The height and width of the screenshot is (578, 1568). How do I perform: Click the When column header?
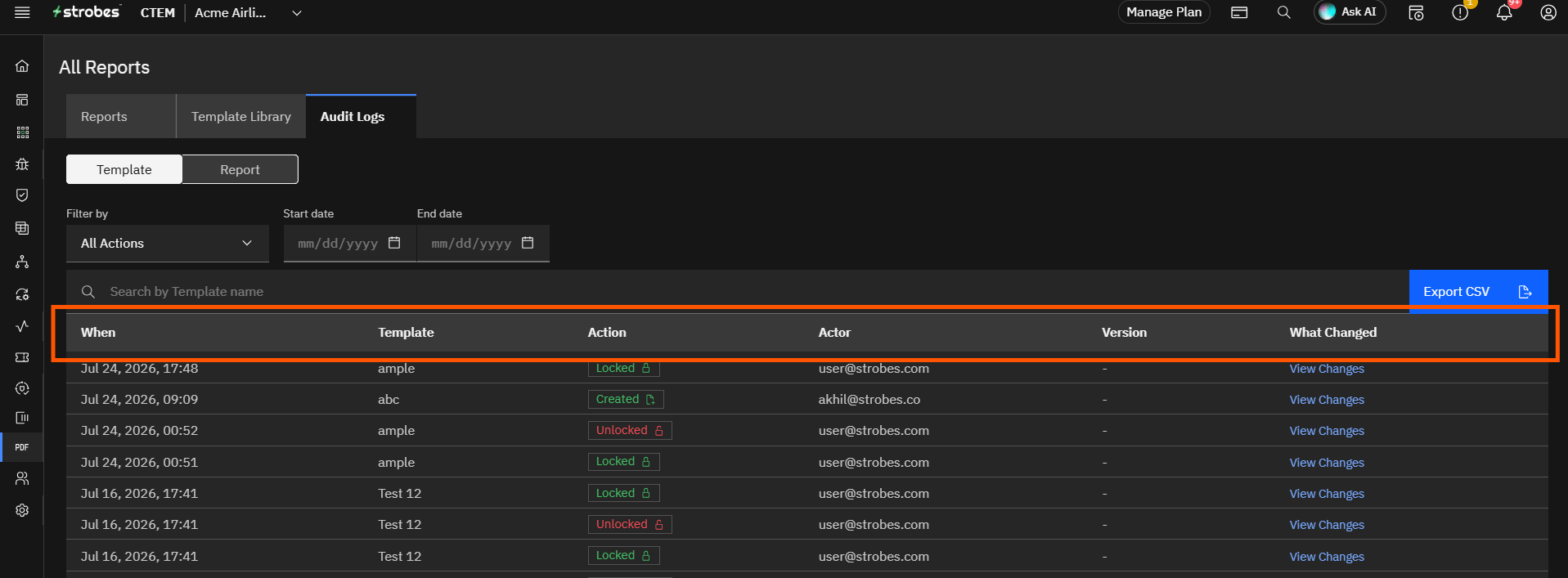pyautogui.click(x=98, y=333)
